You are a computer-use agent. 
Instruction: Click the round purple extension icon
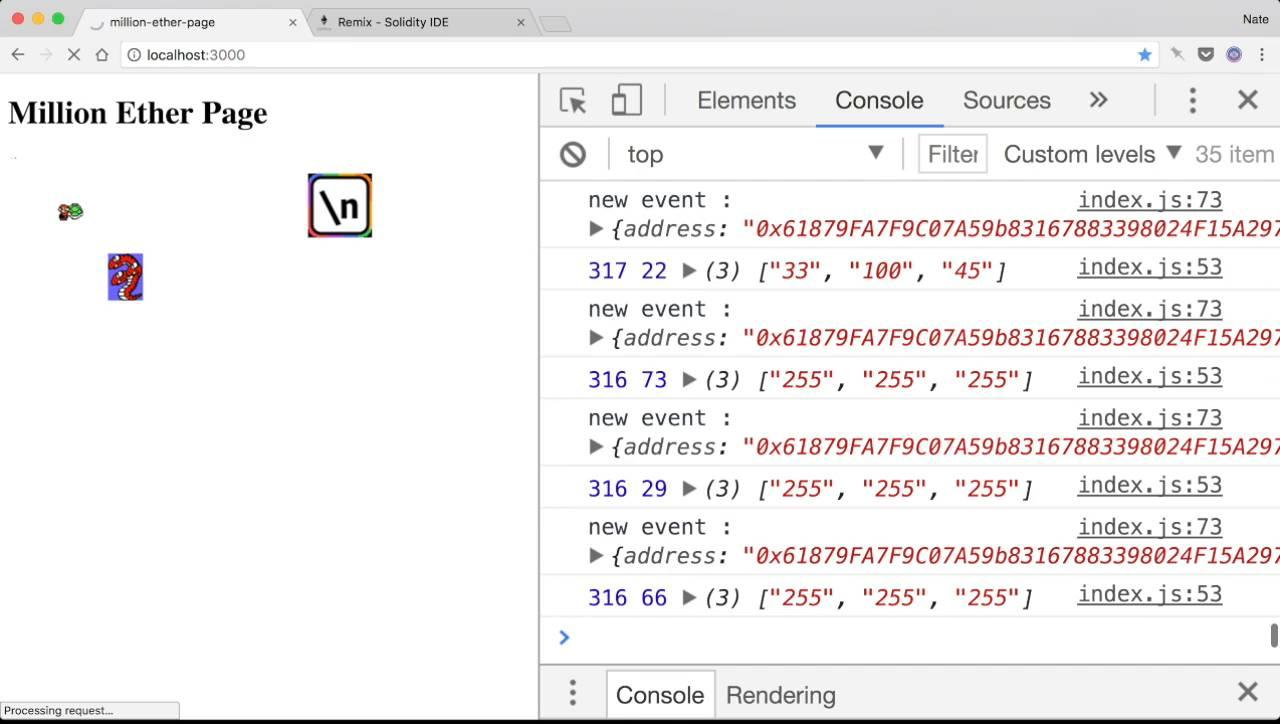click(1234, 55)
